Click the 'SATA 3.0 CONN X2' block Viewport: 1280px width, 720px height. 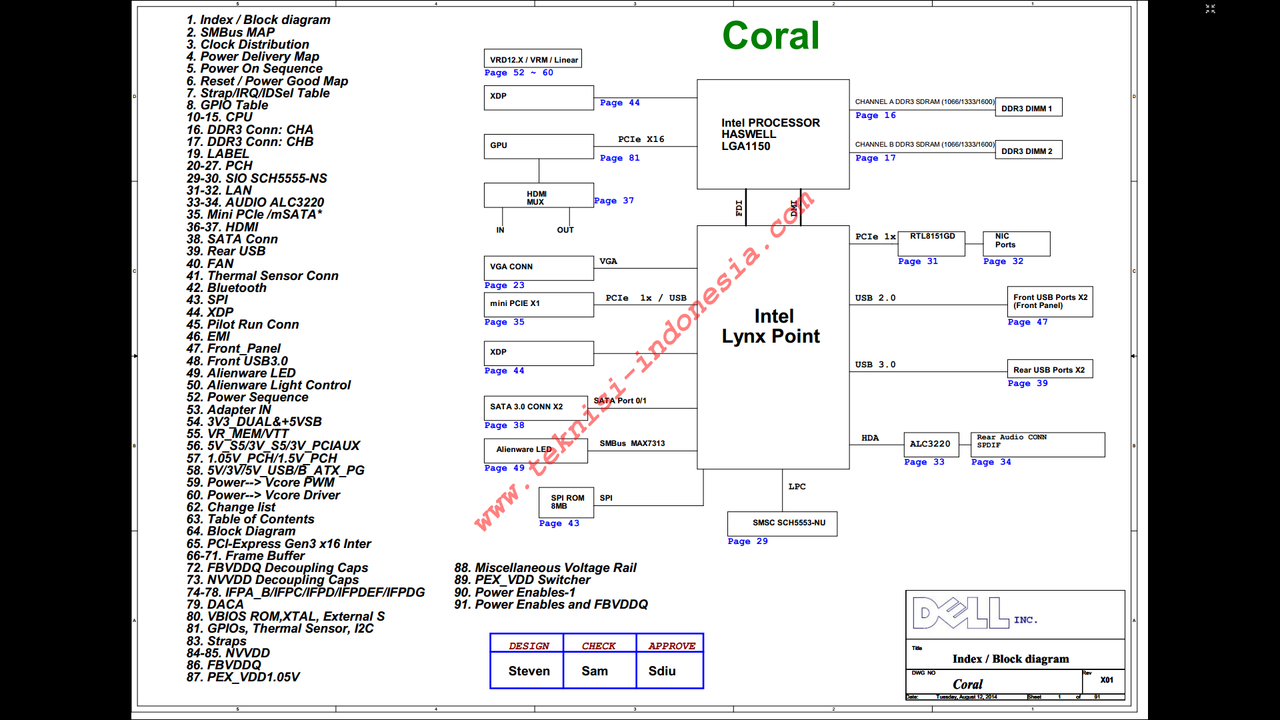[536, 407]
